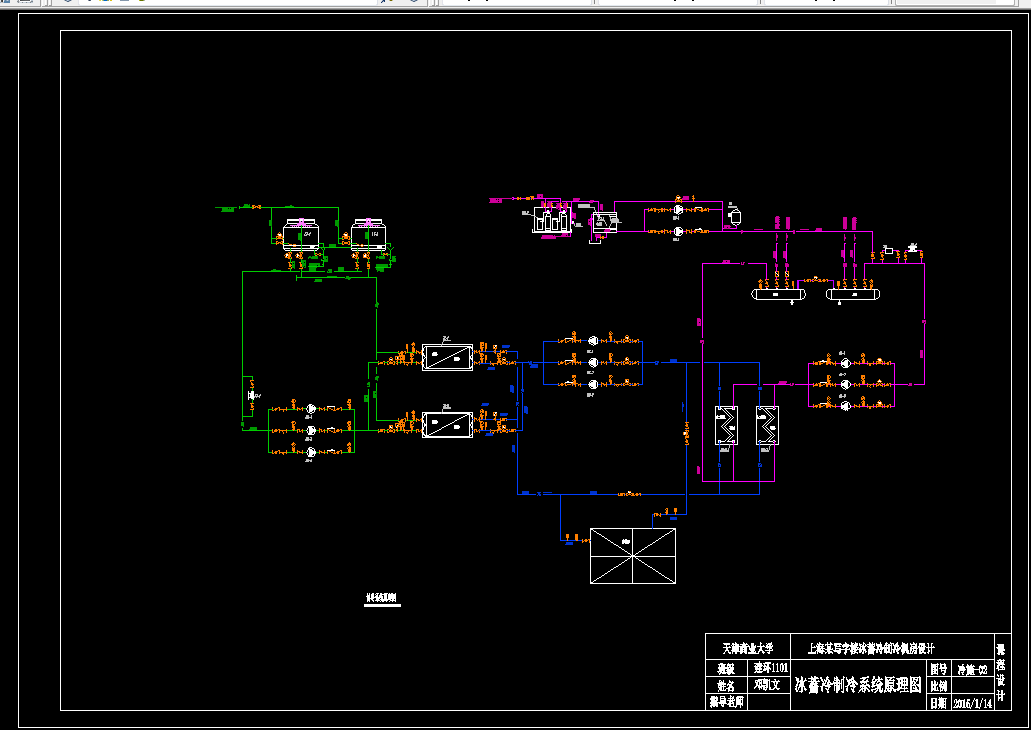Click the top green cooling water pump
Image resolution: width=1031 pixels, height=730 pixels.
(312, 409)
